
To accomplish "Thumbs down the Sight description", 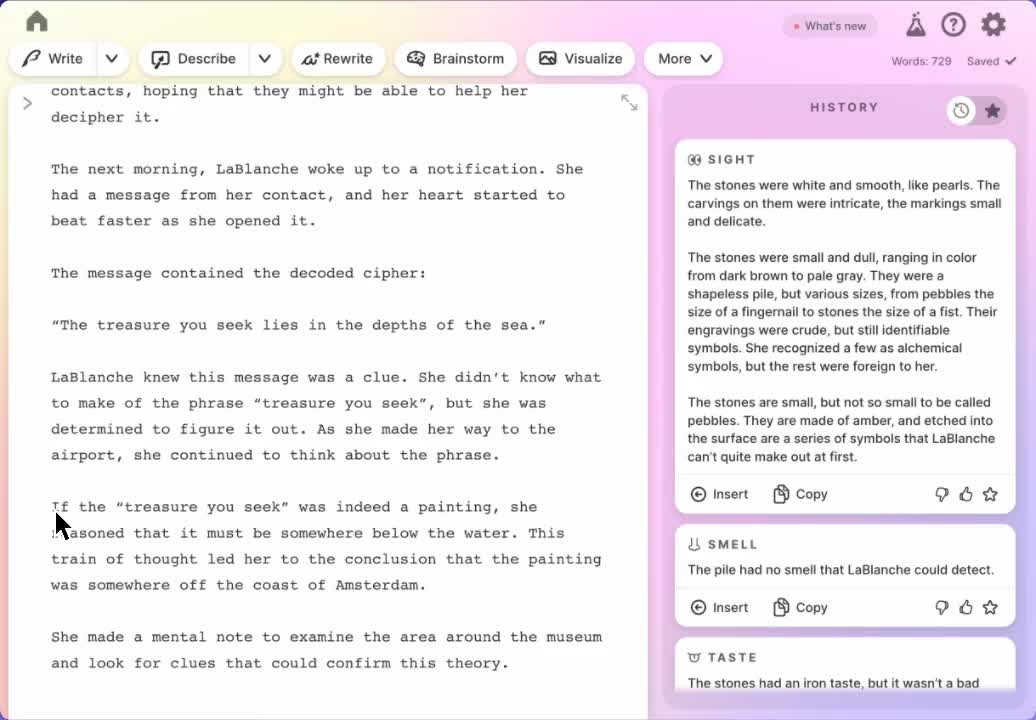I will pos(941,494).
